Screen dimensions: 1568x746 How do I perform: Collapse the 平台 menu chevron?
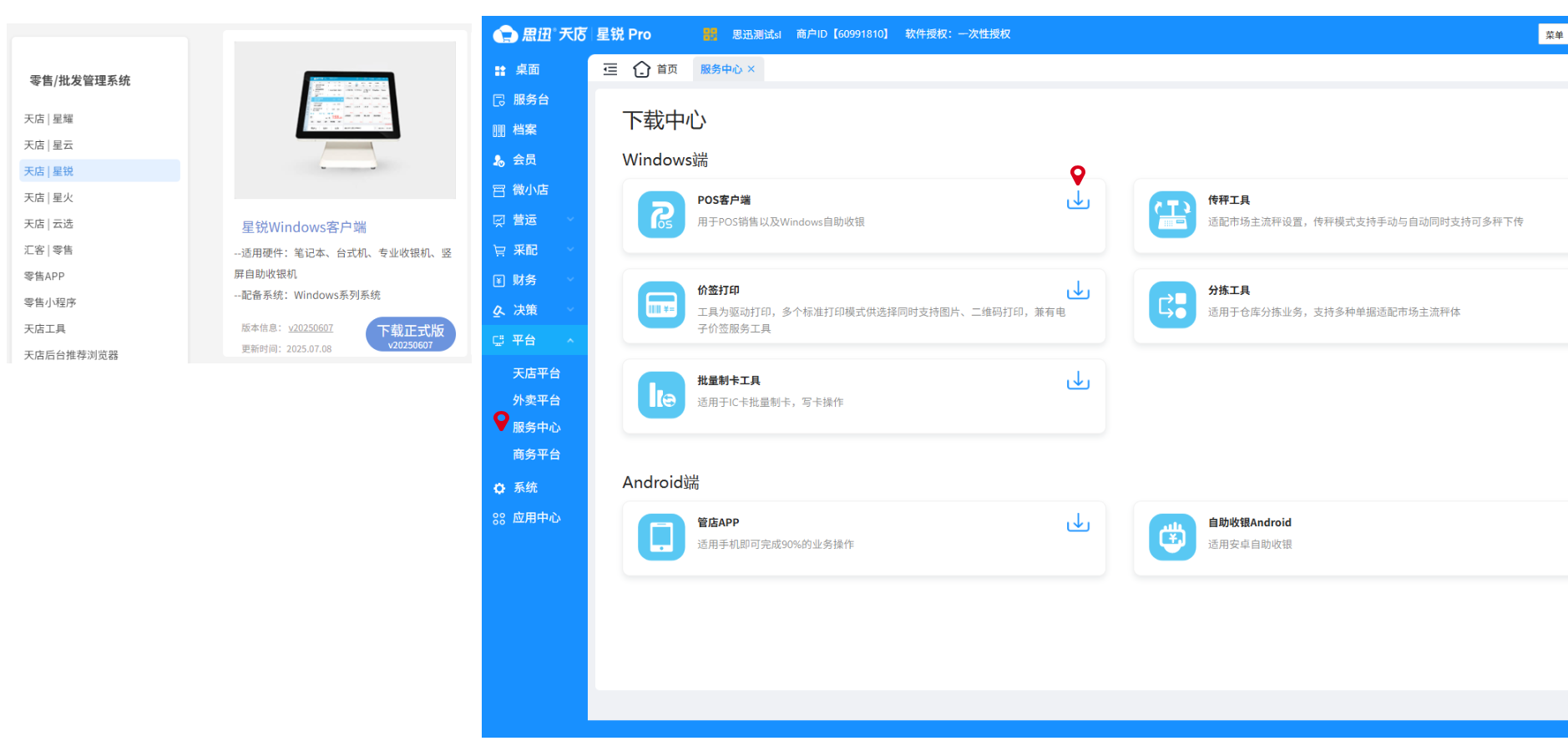570,340
